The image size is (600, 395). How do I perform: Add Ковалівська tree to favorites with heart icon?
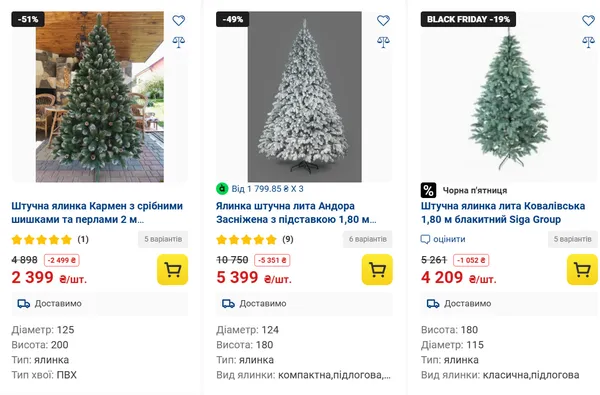(588, 20)
